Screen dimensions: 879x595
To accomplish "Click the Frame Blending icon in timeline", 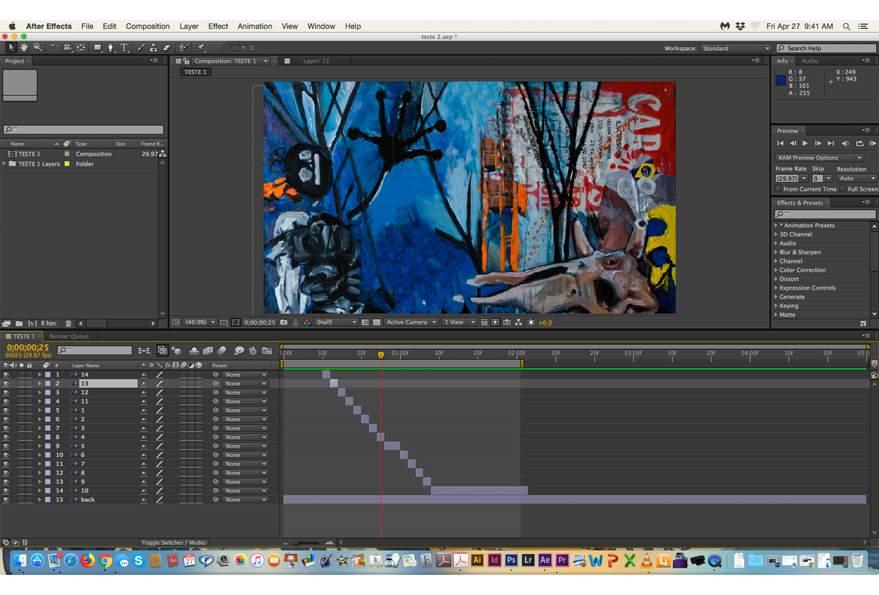I will pyautogui.click(x=207, y=350).
